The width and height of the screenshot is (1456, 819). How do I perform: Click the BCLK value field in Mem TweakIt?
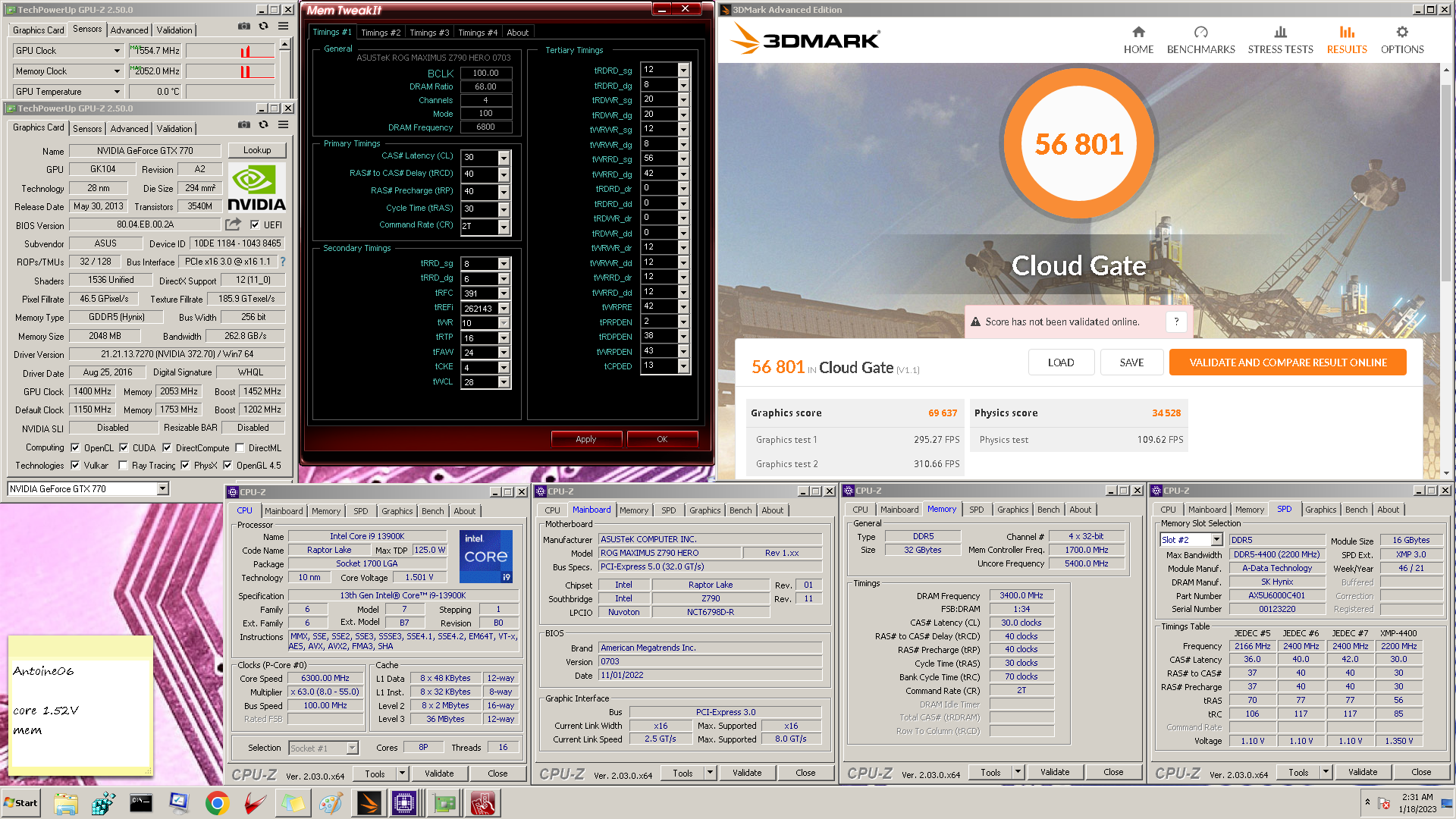[x=485, y=73]
